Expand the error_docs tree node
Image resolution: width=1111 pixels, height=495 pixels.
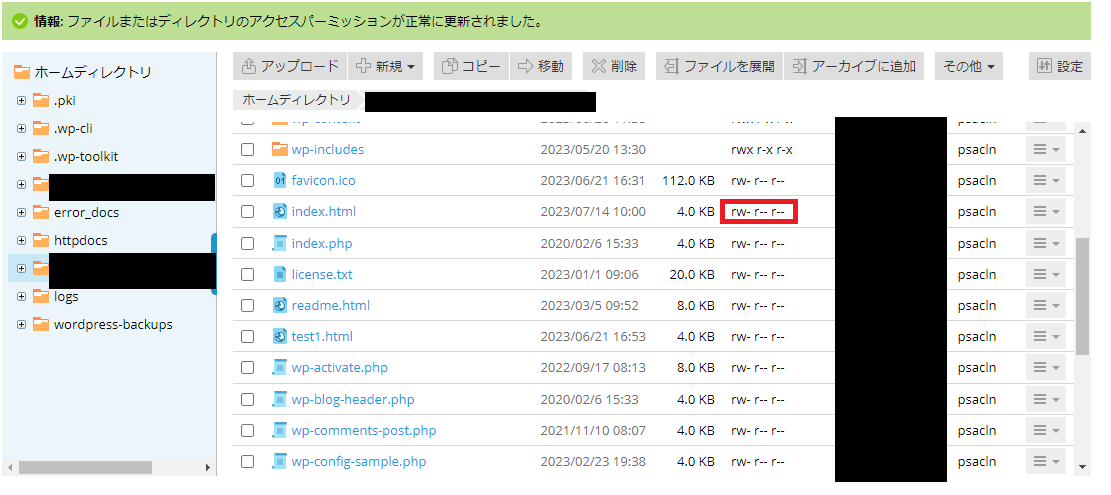[21, 212]
